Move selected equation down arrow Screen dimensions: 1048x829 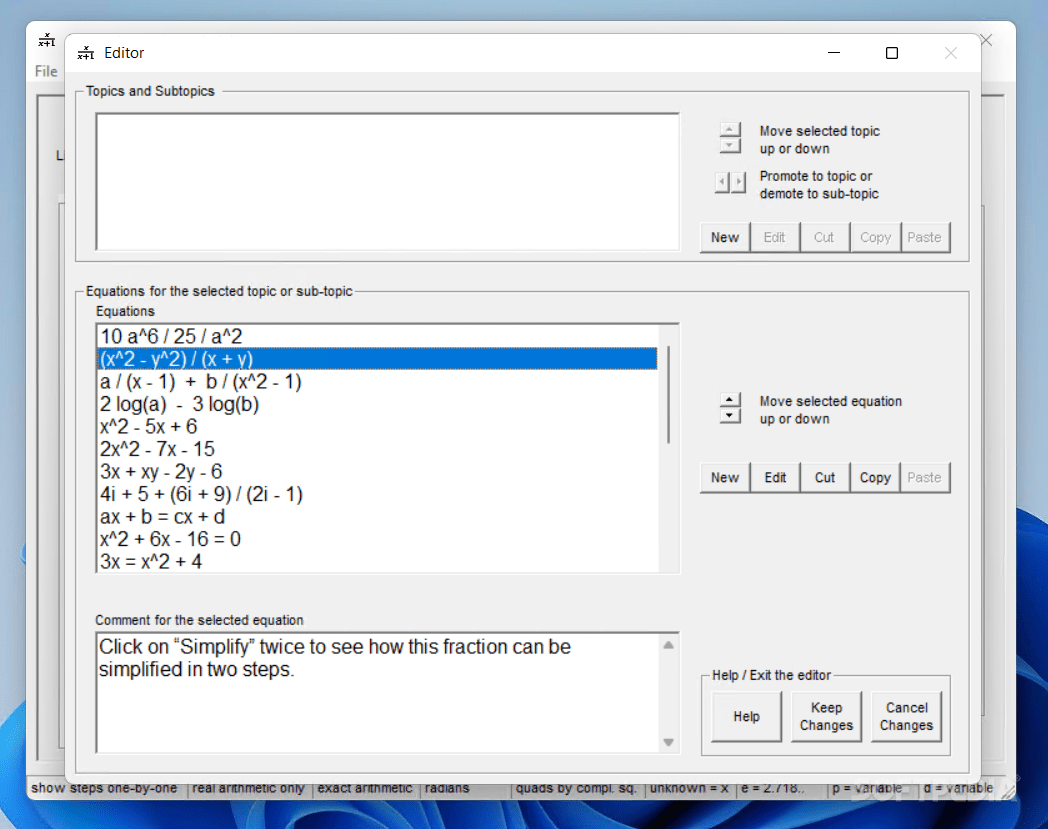point(730,416)
